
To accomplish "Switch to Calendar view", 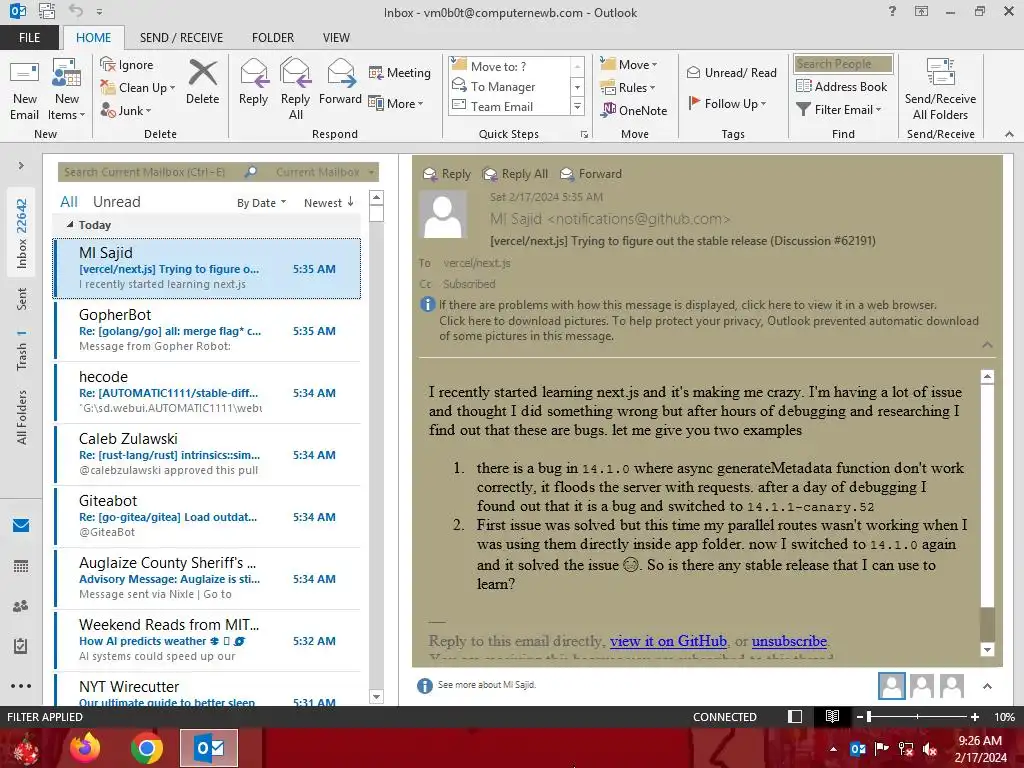I will (21, 566).
